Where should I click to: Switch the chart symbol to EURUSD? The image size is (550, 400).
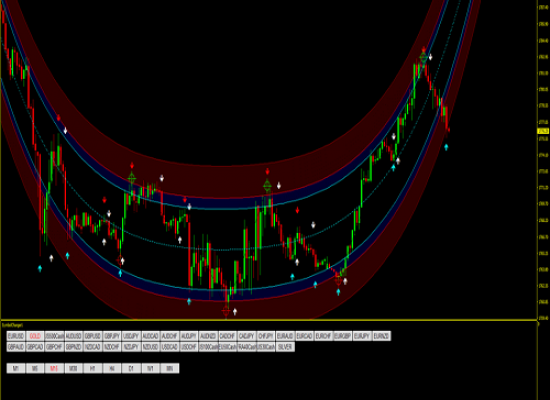[x=16, y=336]
